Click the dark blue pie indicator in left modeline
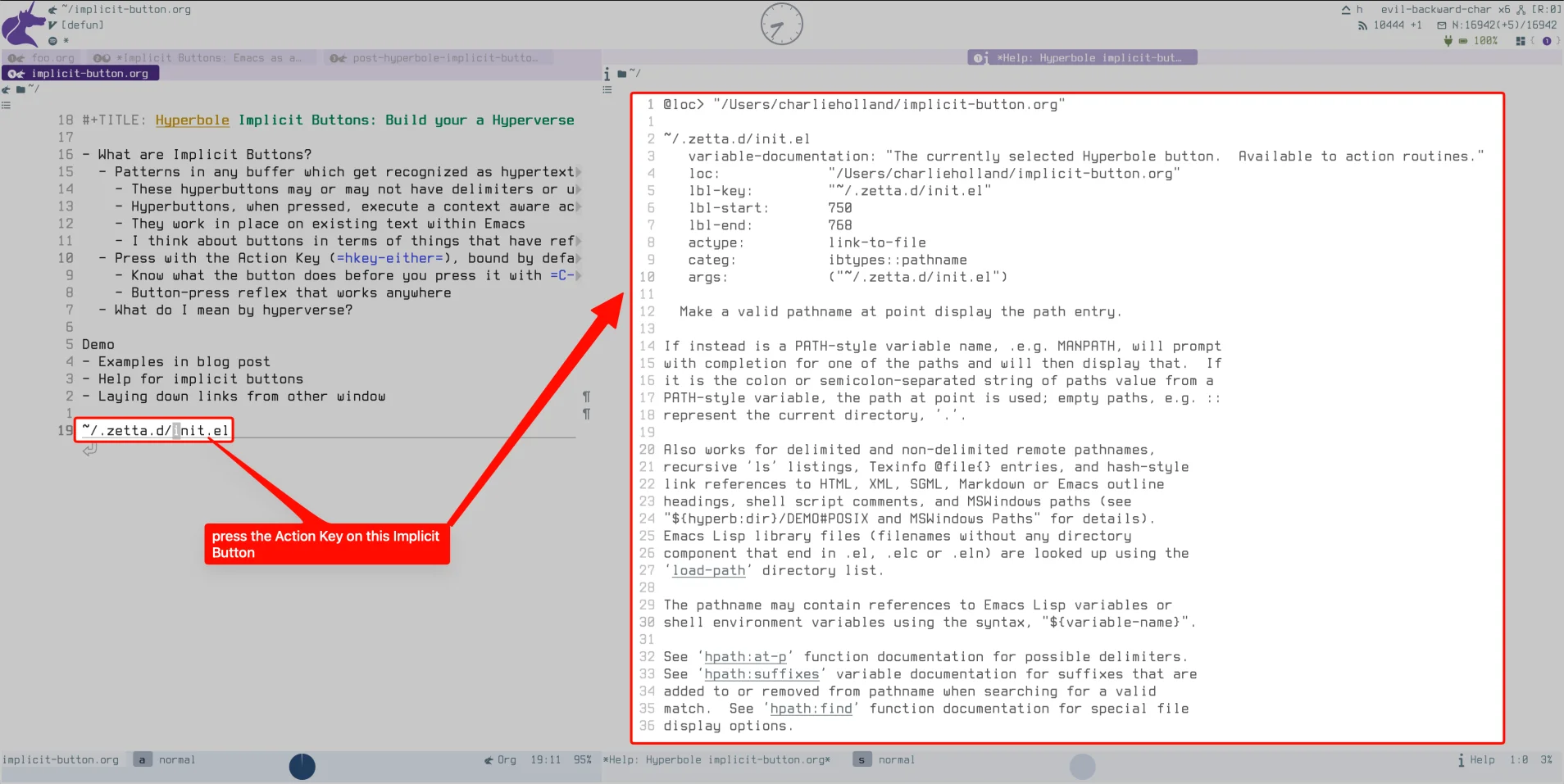 (302, 766)
